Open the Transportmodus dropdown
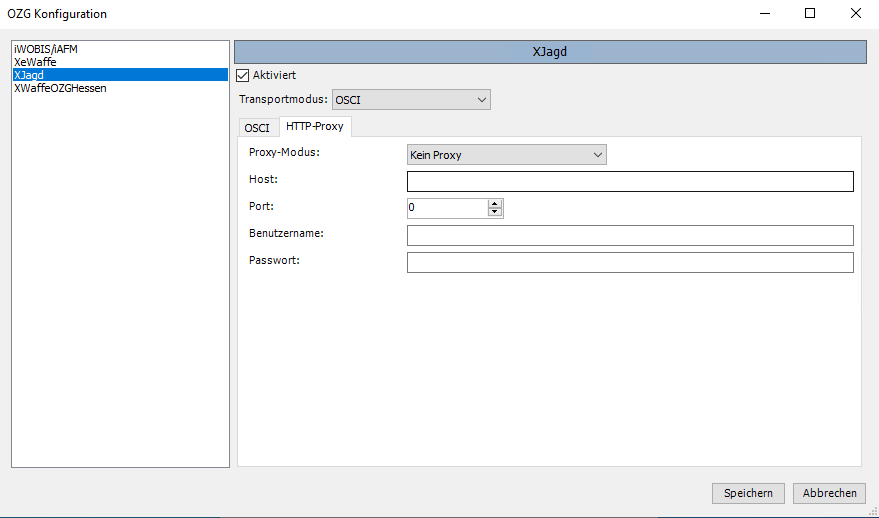This screenshot has height=518, width=879. [x=411, y=99]
